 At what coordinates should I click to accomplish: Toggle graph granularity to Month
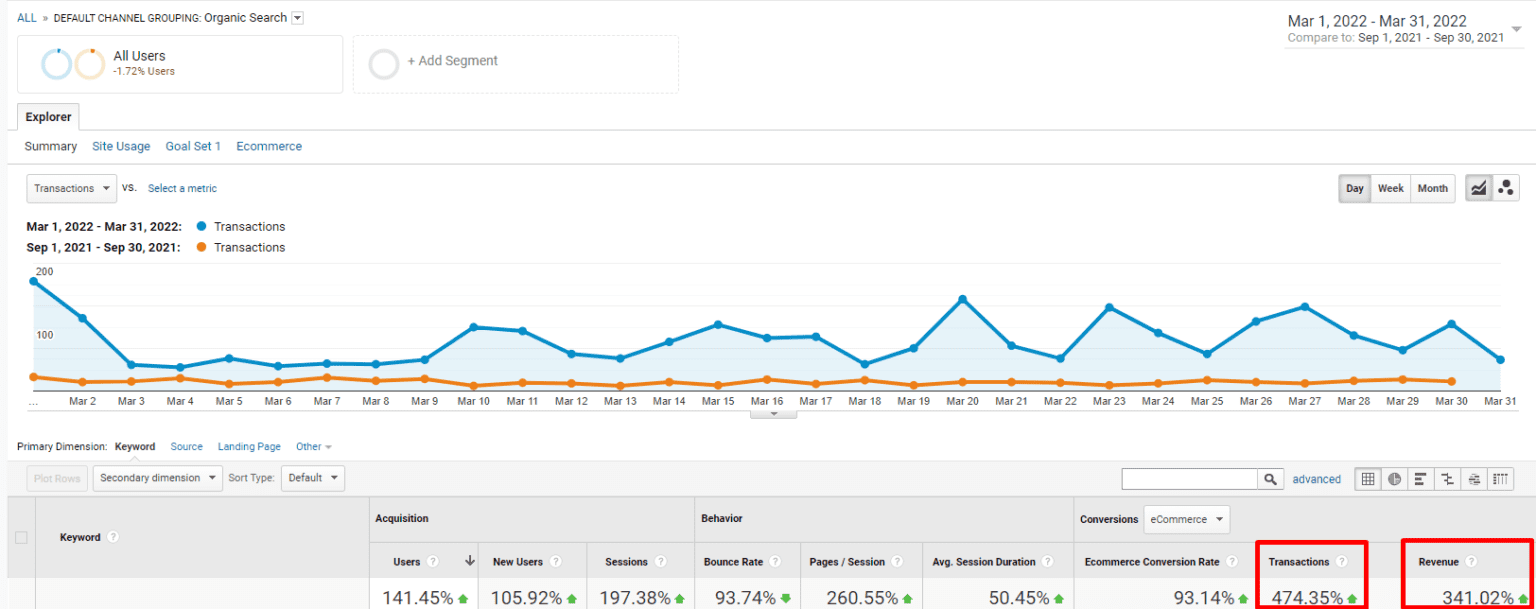[x=1433, y=188]
